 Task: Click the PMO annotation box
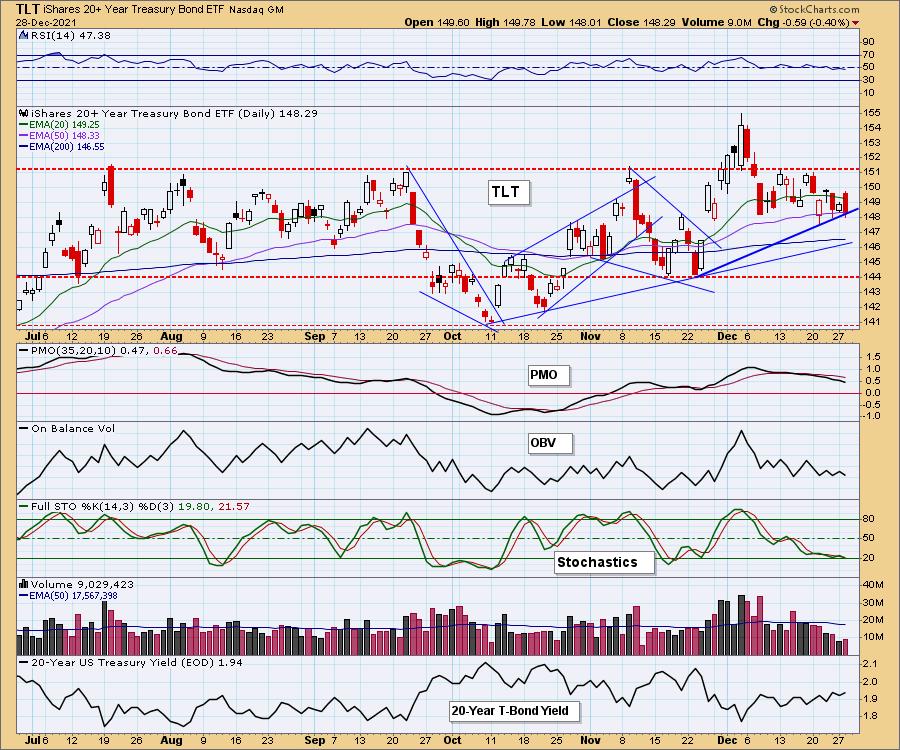point(547,375)
